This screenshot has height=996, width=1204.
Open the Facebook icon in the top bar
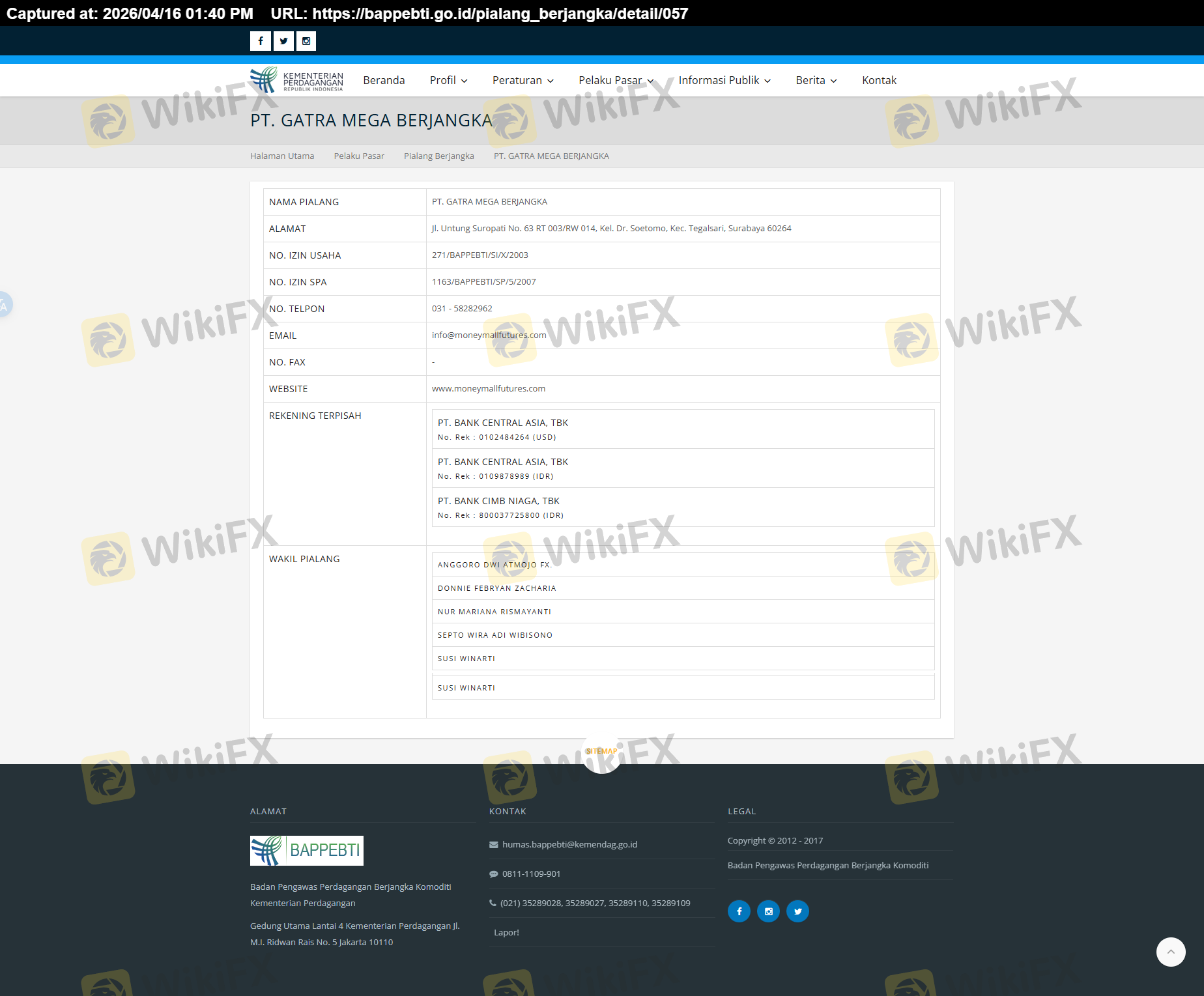tap(260, 41)
